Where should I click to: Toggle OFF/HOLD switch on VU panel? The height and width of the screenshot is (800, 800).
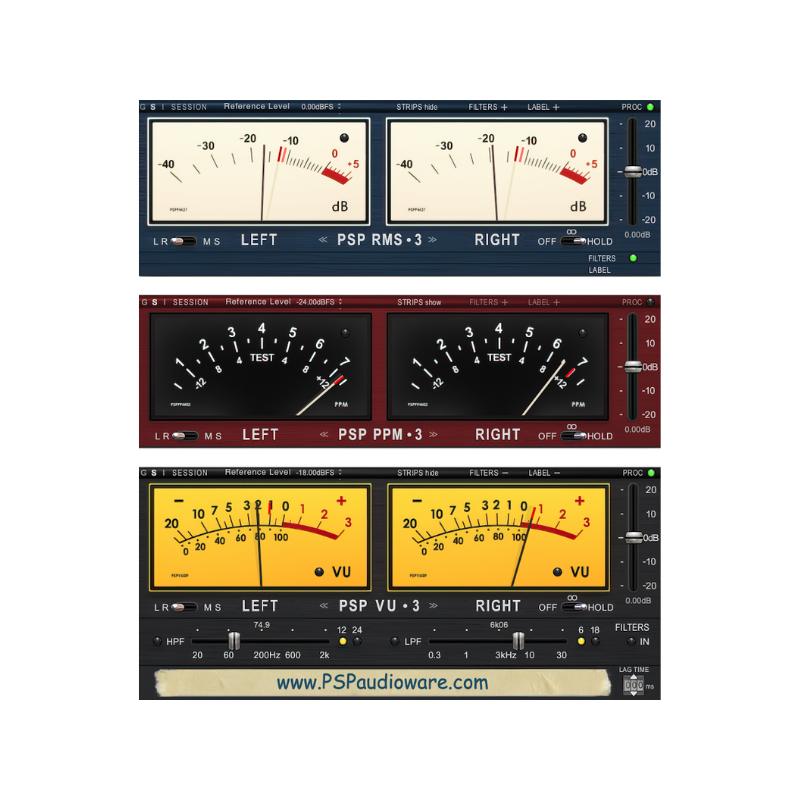pyautogui.click(x=574, y=607)
